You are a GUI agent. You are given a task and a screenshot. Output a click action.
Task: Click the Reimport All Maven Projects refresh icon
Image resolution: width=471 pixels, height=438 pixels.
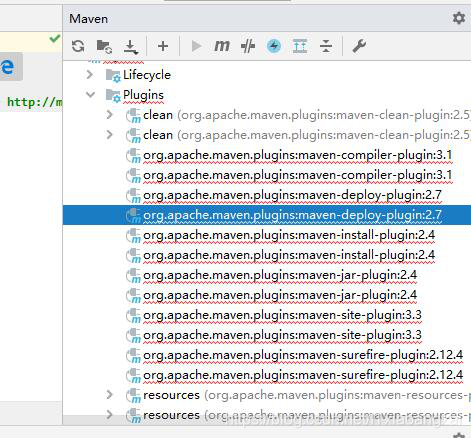(x=78, y=46)
